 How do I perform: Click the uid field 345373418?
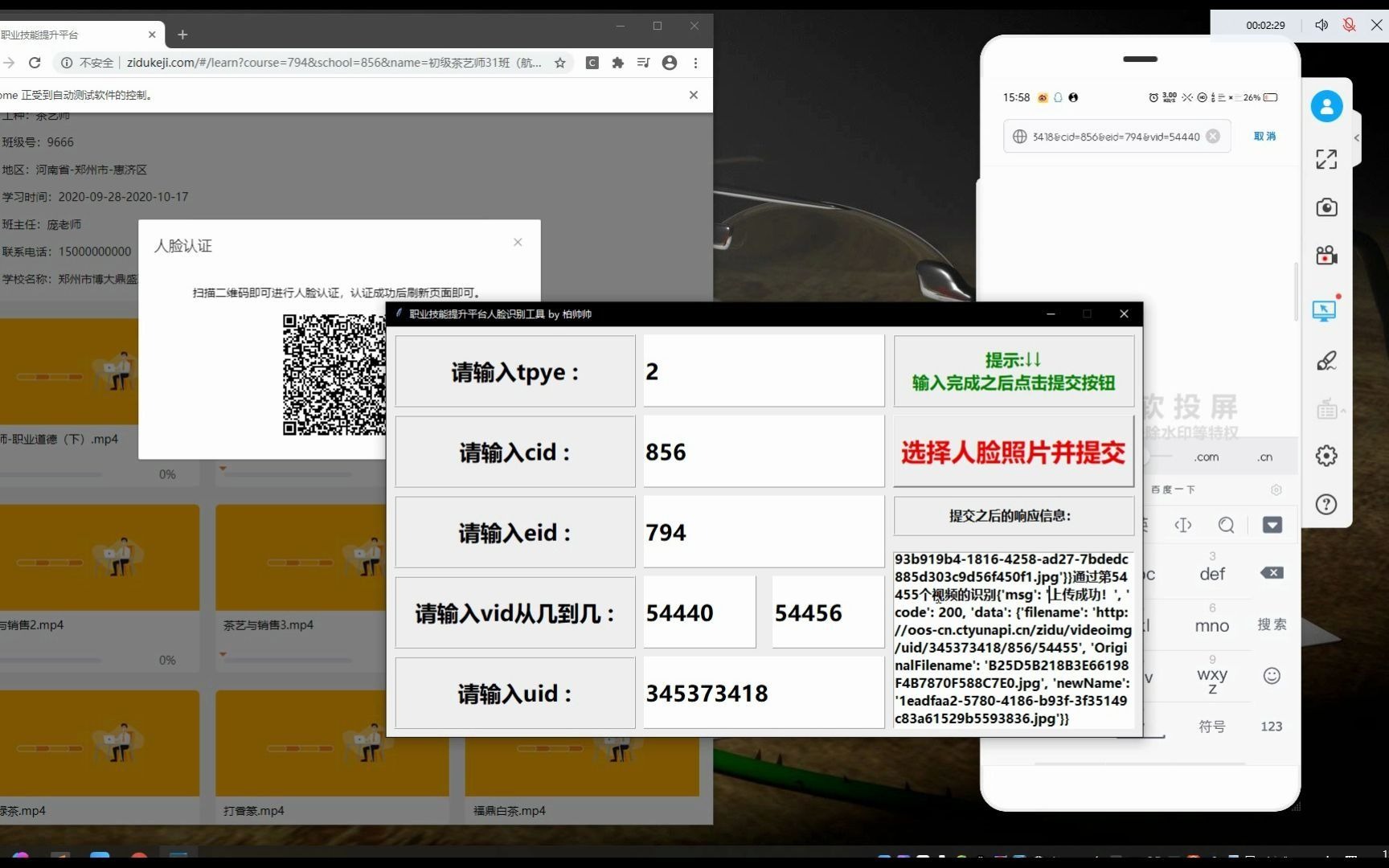pyautogui.click(x=764, y=693)
